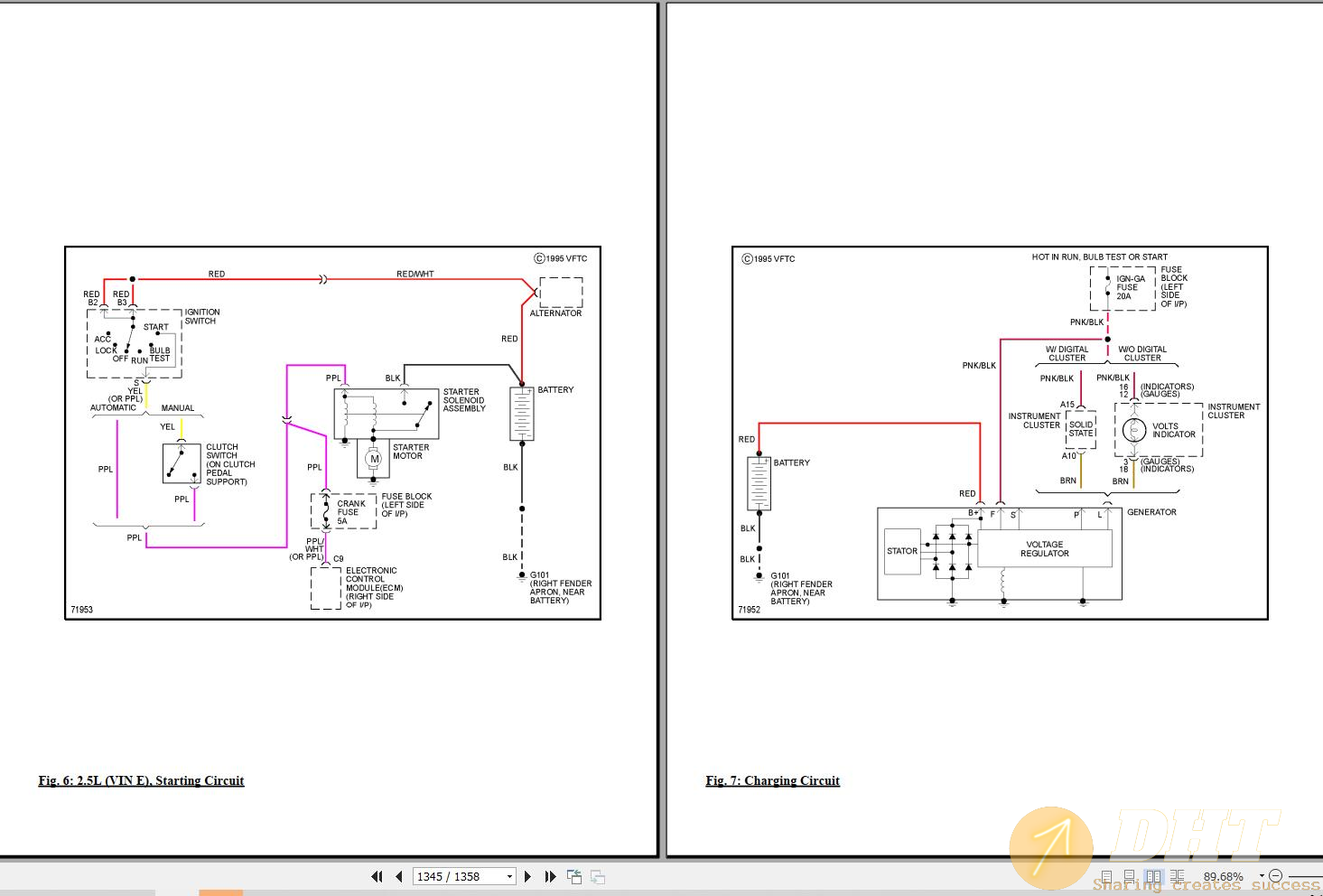Click the VOLTS INDICATOR label

[1173, 430]
